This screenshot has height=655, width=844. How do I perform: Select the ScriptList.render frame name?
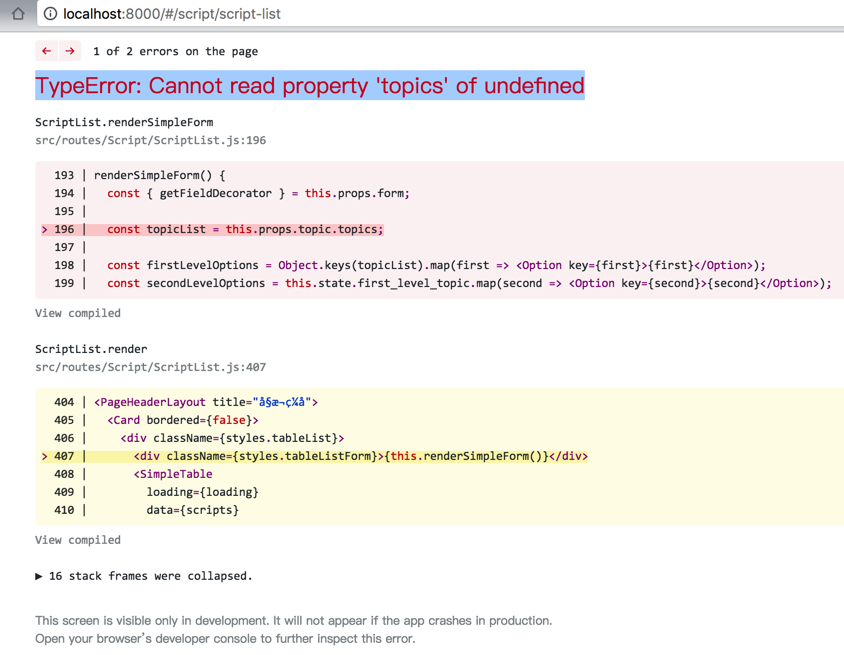click(91, 350)
